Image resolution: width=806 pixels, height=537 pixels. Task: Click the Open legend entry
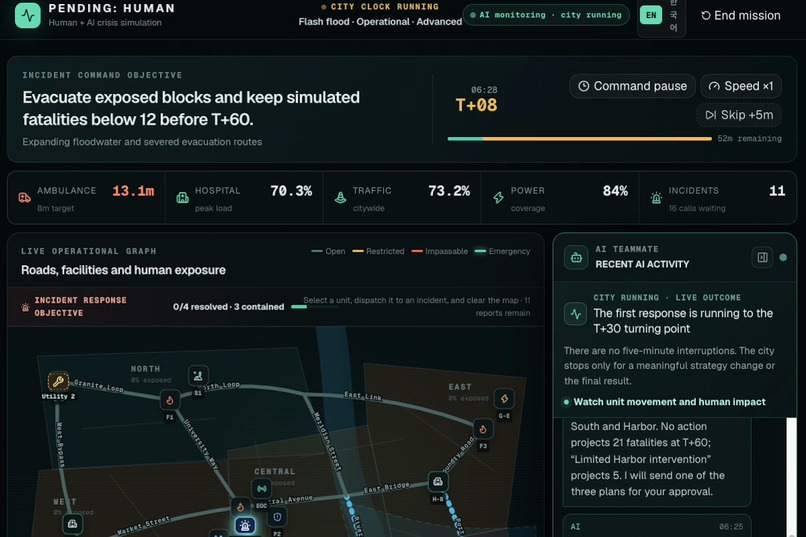click(328, 251)
